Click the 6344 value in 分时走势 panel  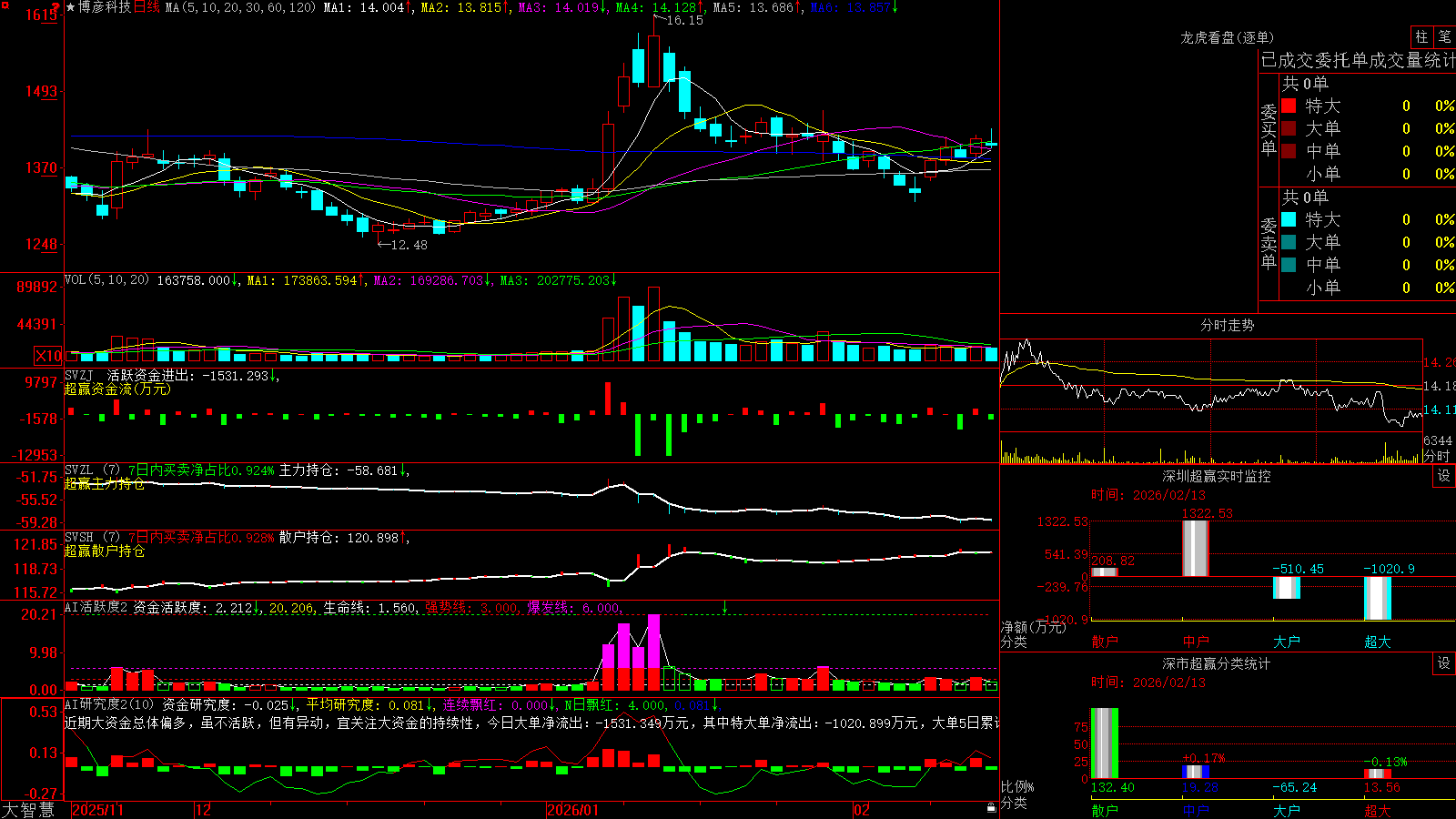coord(1438,440)
